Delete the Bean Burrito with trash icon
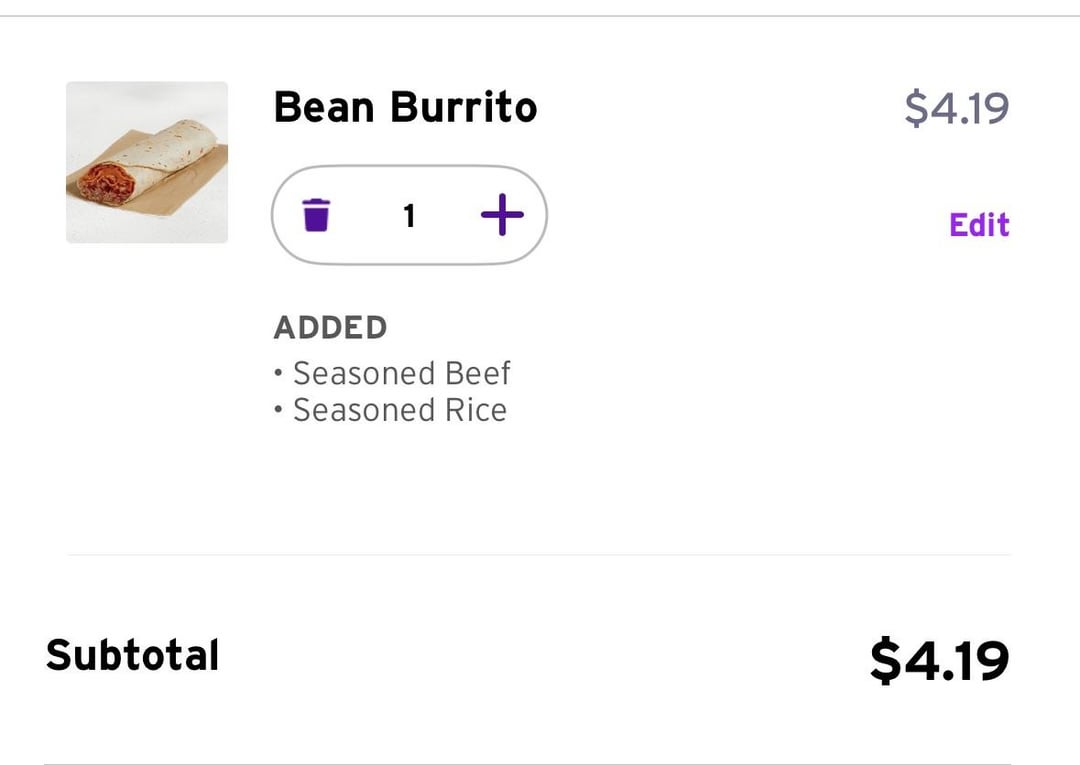1080x765 pixels. point(316,215)
